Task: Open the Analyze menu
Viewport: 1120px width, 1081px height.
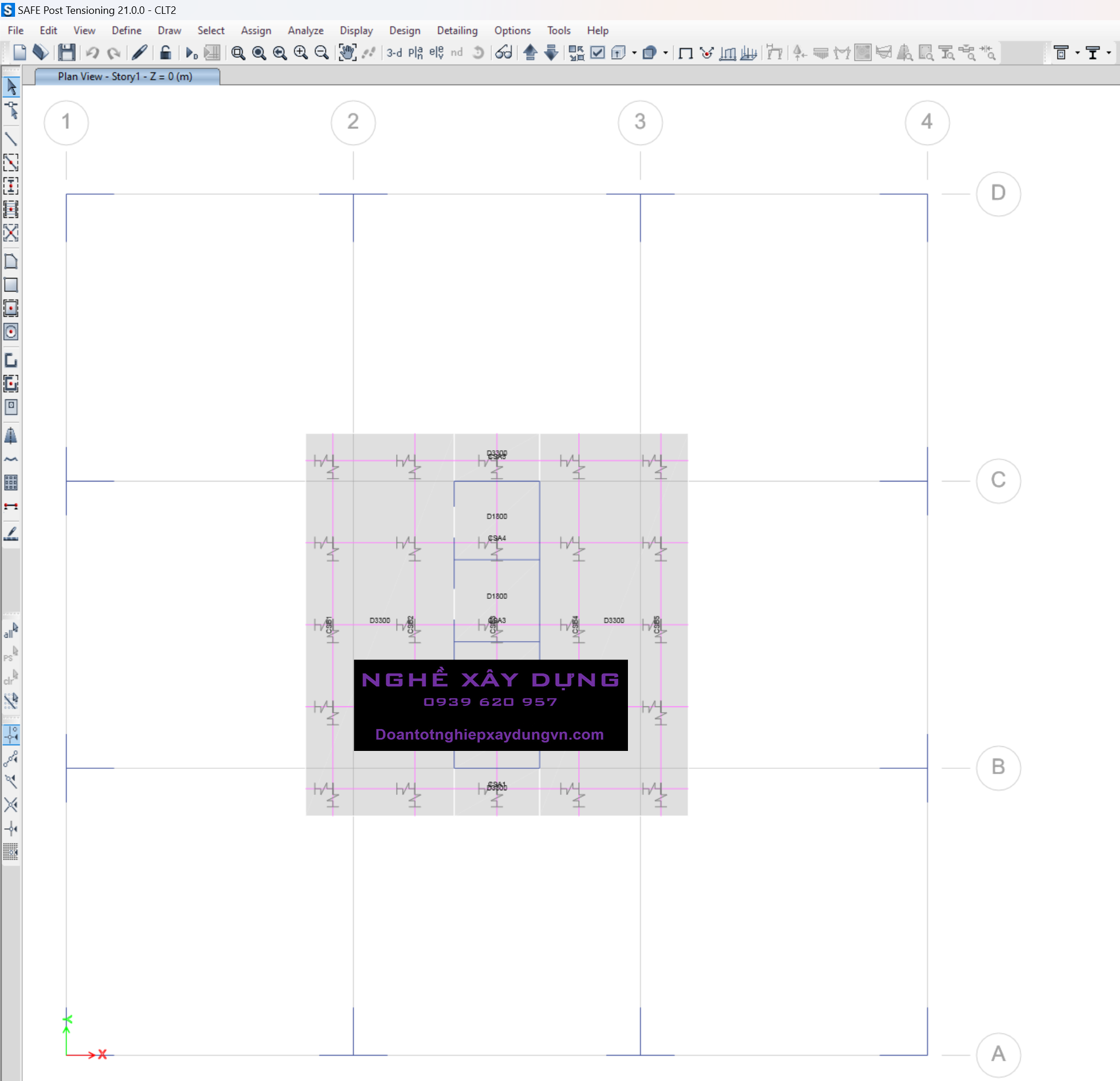Action: [x=305, y=31]
